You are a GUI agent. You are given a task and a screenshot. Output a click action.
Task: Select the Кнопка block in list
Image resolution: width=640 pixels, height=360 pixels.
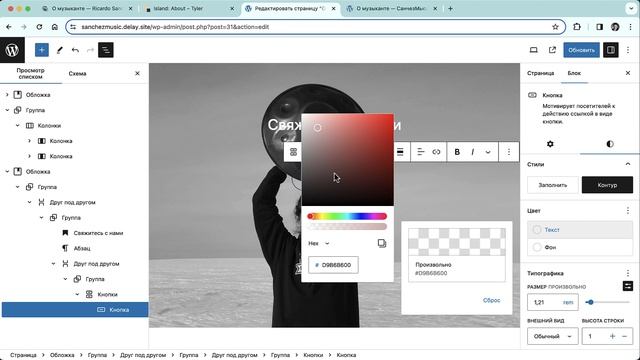[75, 310]
